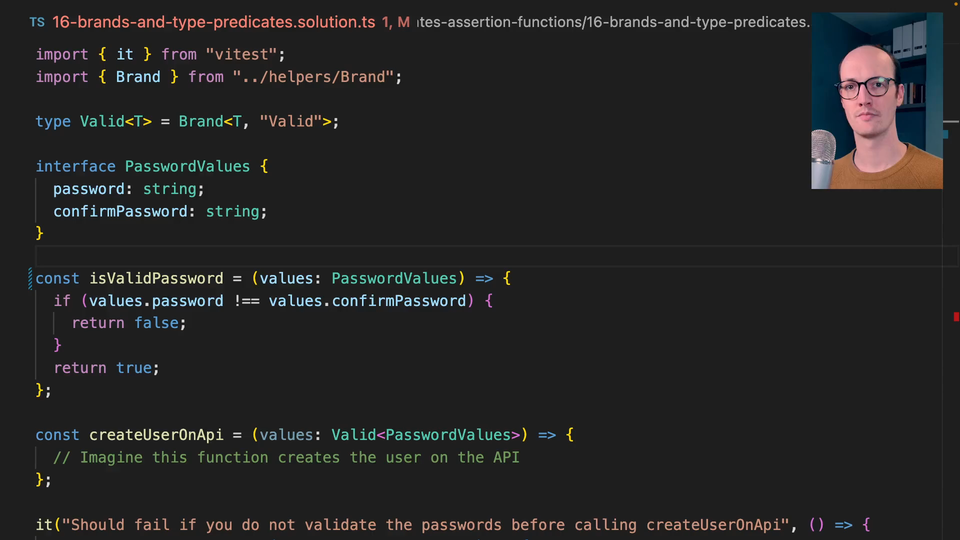Click the password property in the interface
The image size is (960, 540).
[88, 189]
